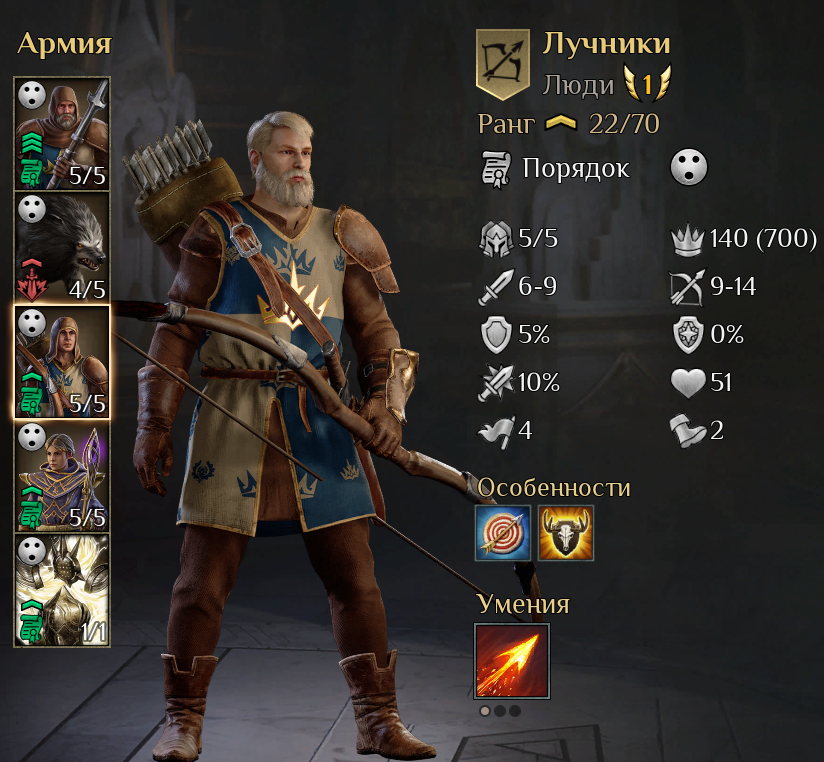Click the crown unit value icon
Viewport: 824px width, 762px height.
[687, 240]
